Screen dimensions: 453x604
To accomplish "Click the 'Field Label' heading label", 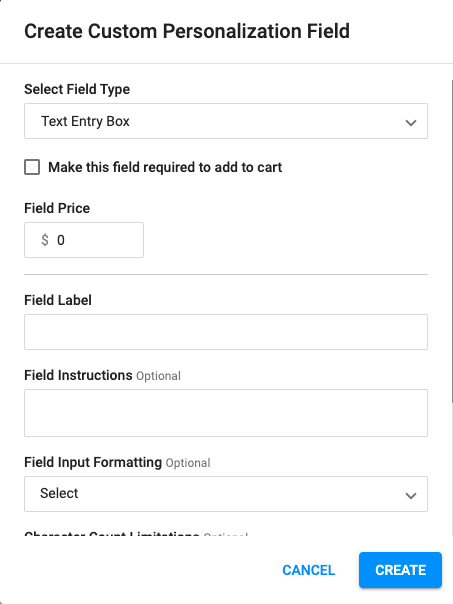I will point(58,300).
